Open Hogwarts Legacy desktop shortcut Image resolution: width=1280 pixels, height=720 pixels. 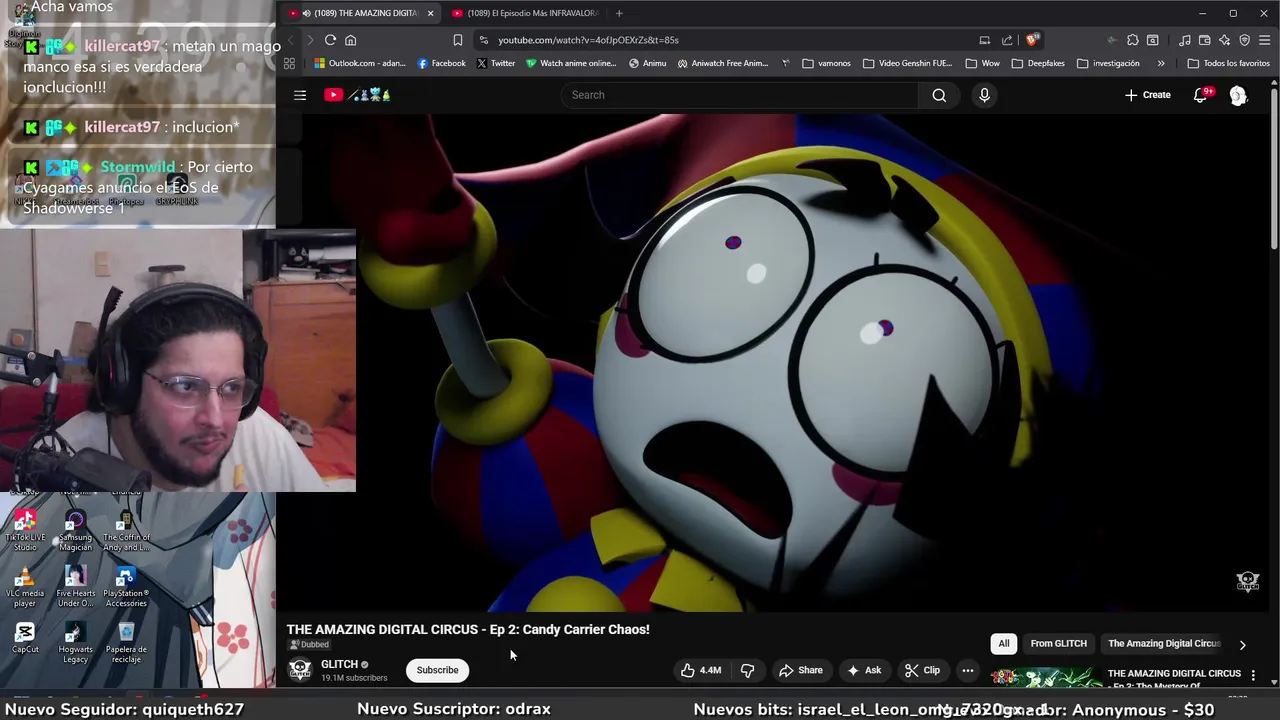(x=75, y=643)
